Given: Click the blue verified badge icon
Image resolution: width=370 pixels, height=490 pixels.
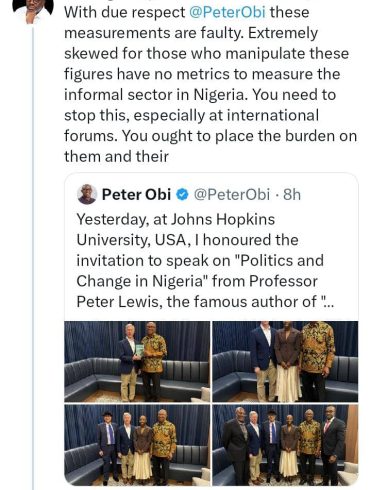Looking at the screenshot, I should (182, 195).
